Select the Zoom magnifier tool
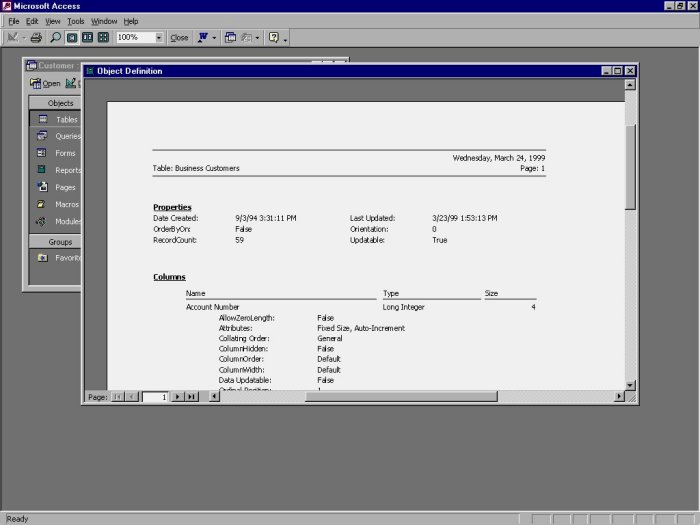 (x=55, y=38)
